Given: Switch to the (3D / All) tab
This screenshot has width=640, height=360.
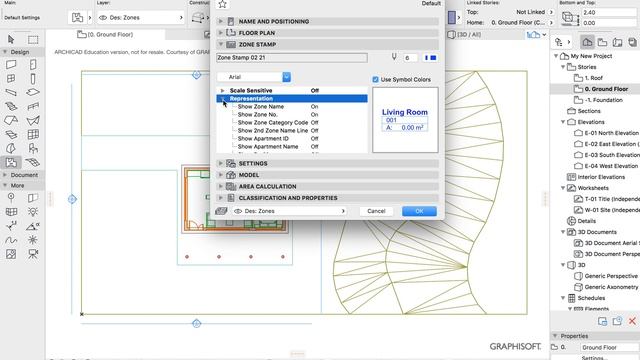Looking at the screenshot, I should (x=464, y=35).
